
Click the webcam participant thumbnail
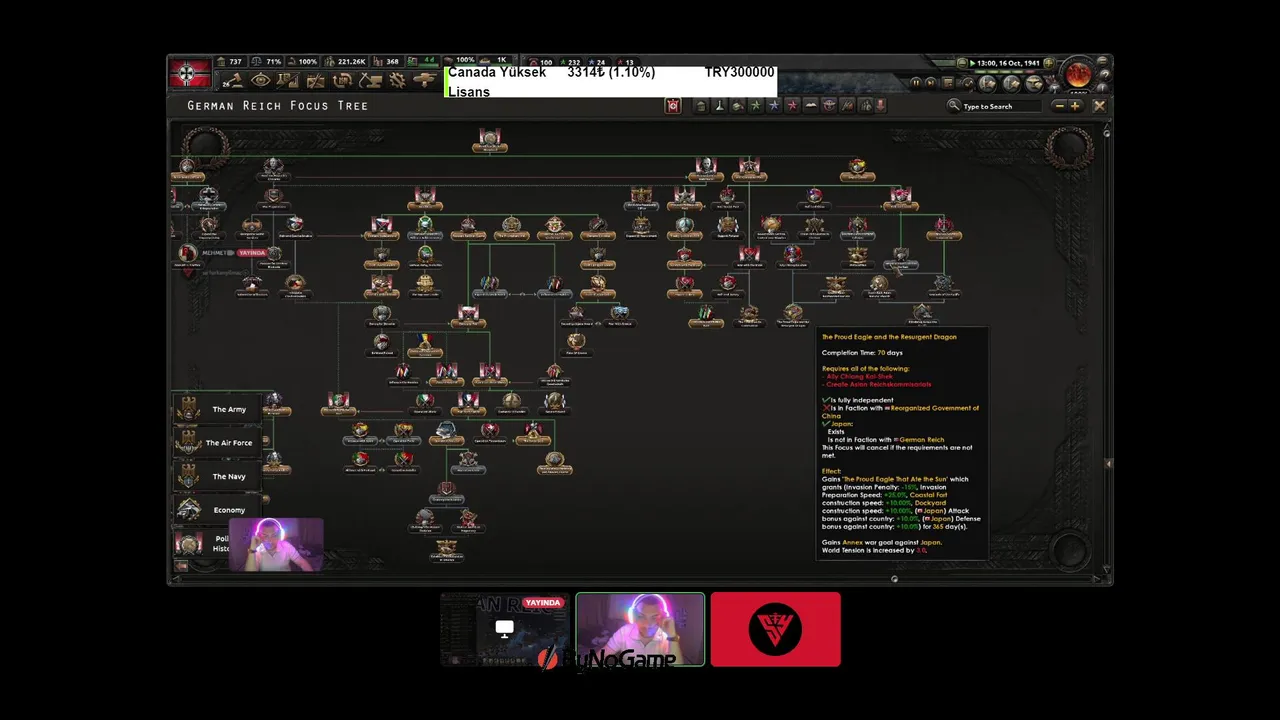click(640, 629)
